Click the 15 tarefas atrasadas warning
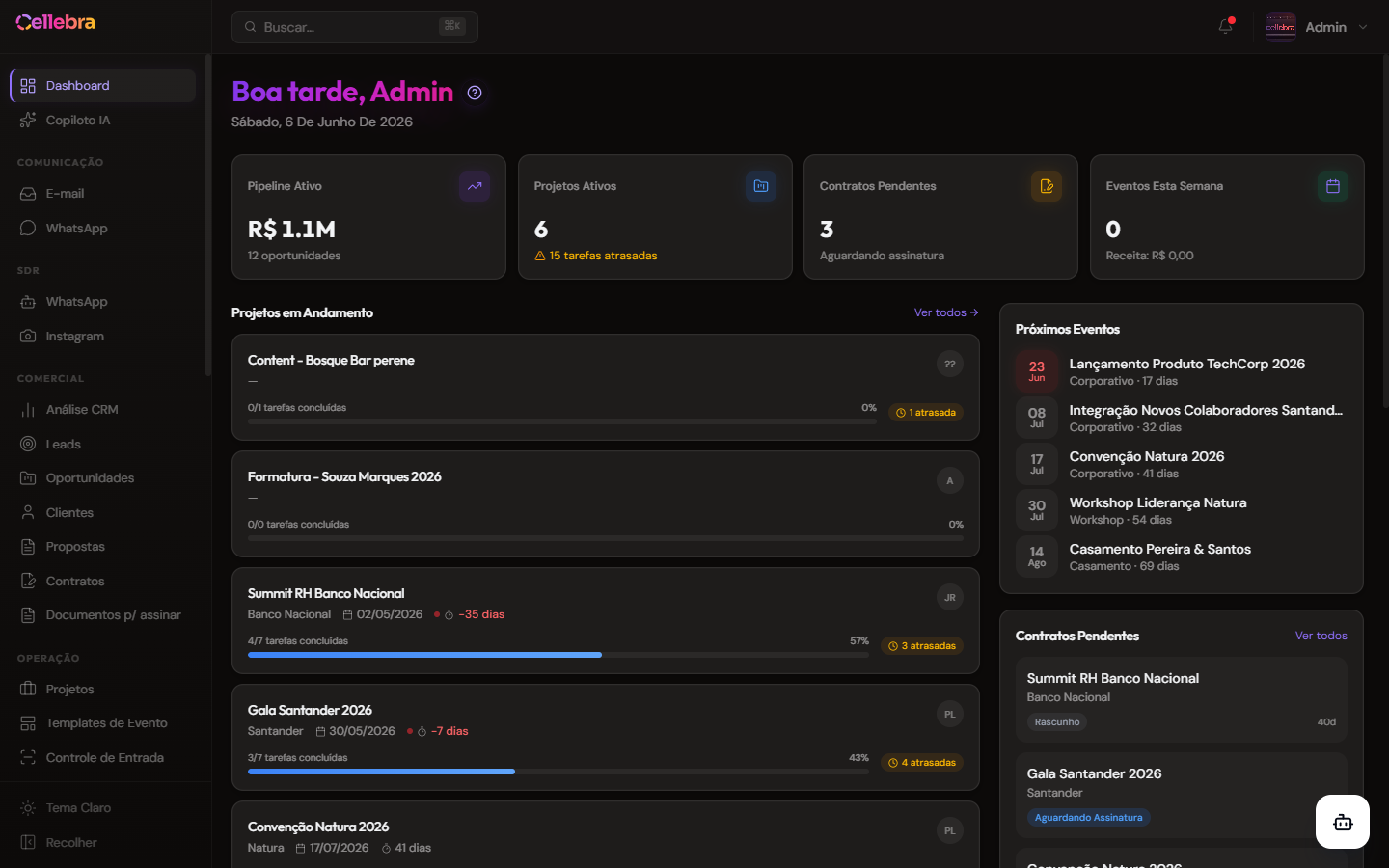The width and height of the screenshot is (1389, 868). click(596, 256)
